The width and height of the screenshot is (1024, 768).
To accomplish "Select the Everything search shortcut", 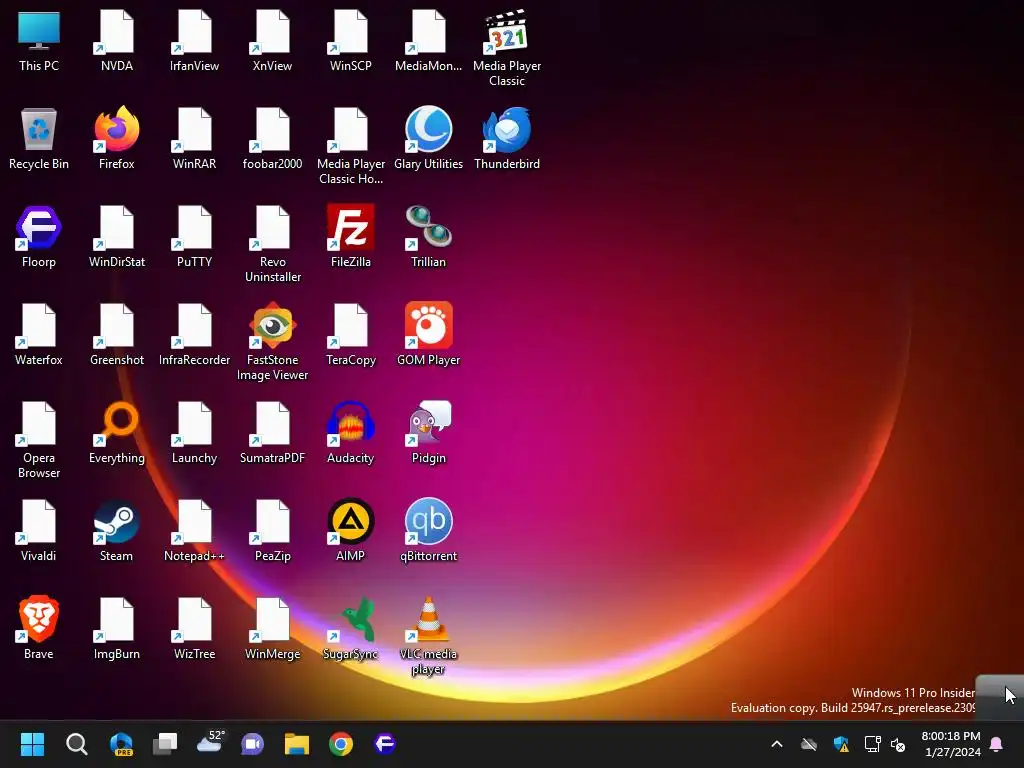I will click(x=116, y=433).
